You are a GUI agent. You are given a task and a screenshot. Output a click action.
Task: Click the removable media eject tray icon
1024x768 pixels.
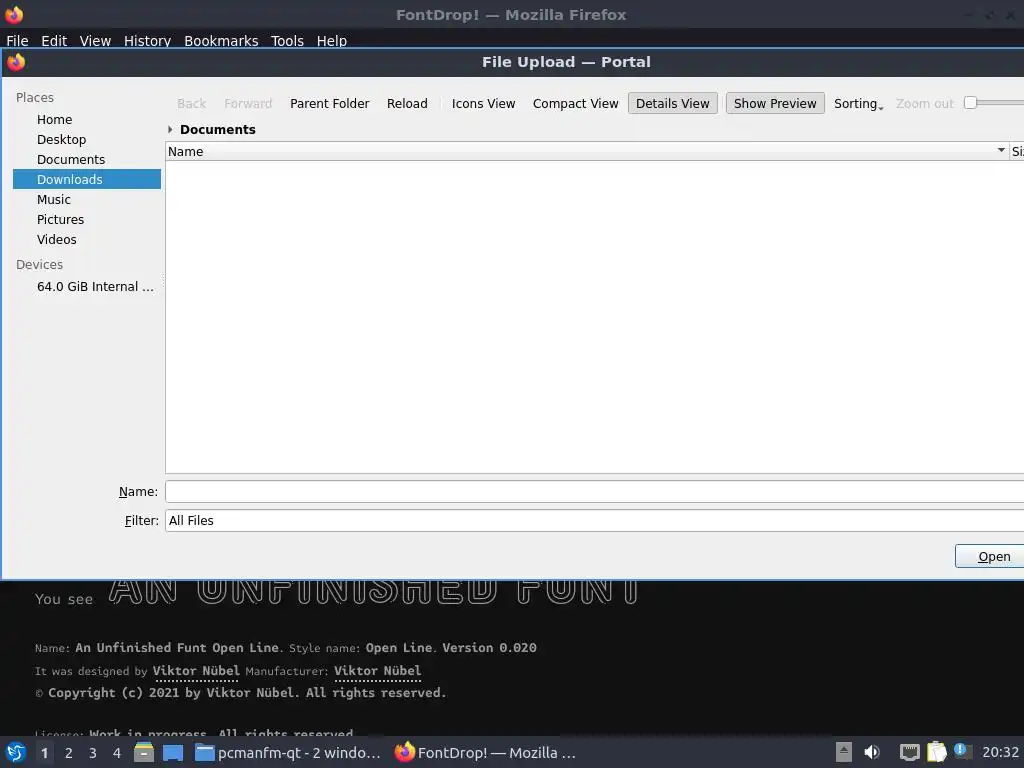(844, 752)
